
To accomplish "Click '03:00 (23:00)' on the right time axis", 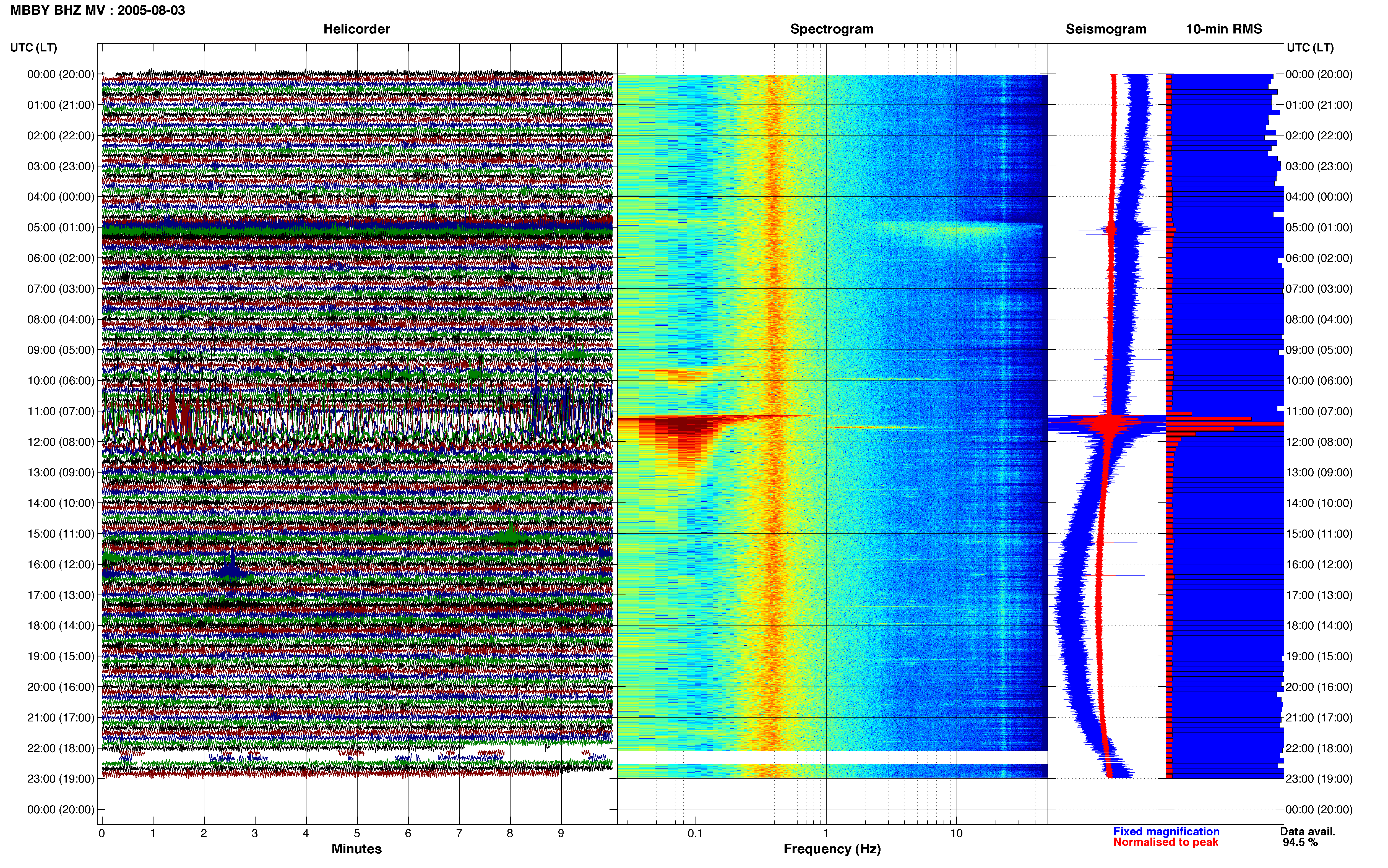I will click(x=1319, y=166).
